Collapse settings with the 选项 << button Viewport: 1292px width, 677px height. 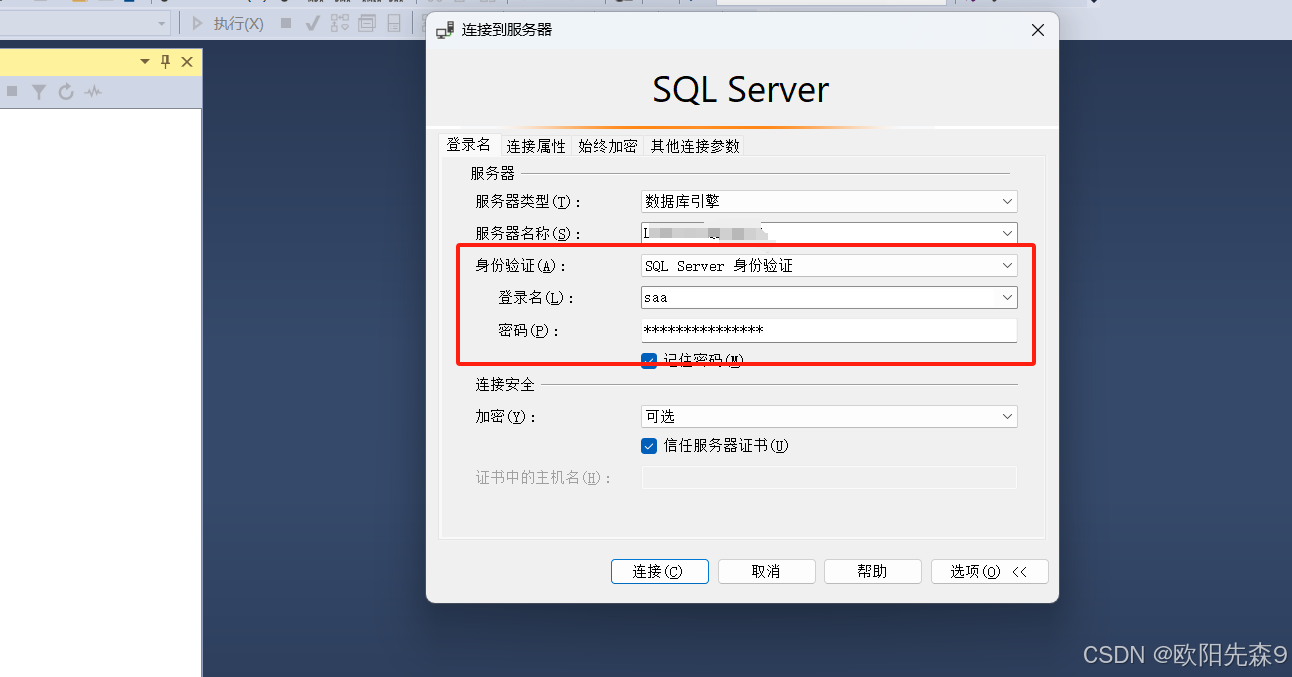click(989, 571)
